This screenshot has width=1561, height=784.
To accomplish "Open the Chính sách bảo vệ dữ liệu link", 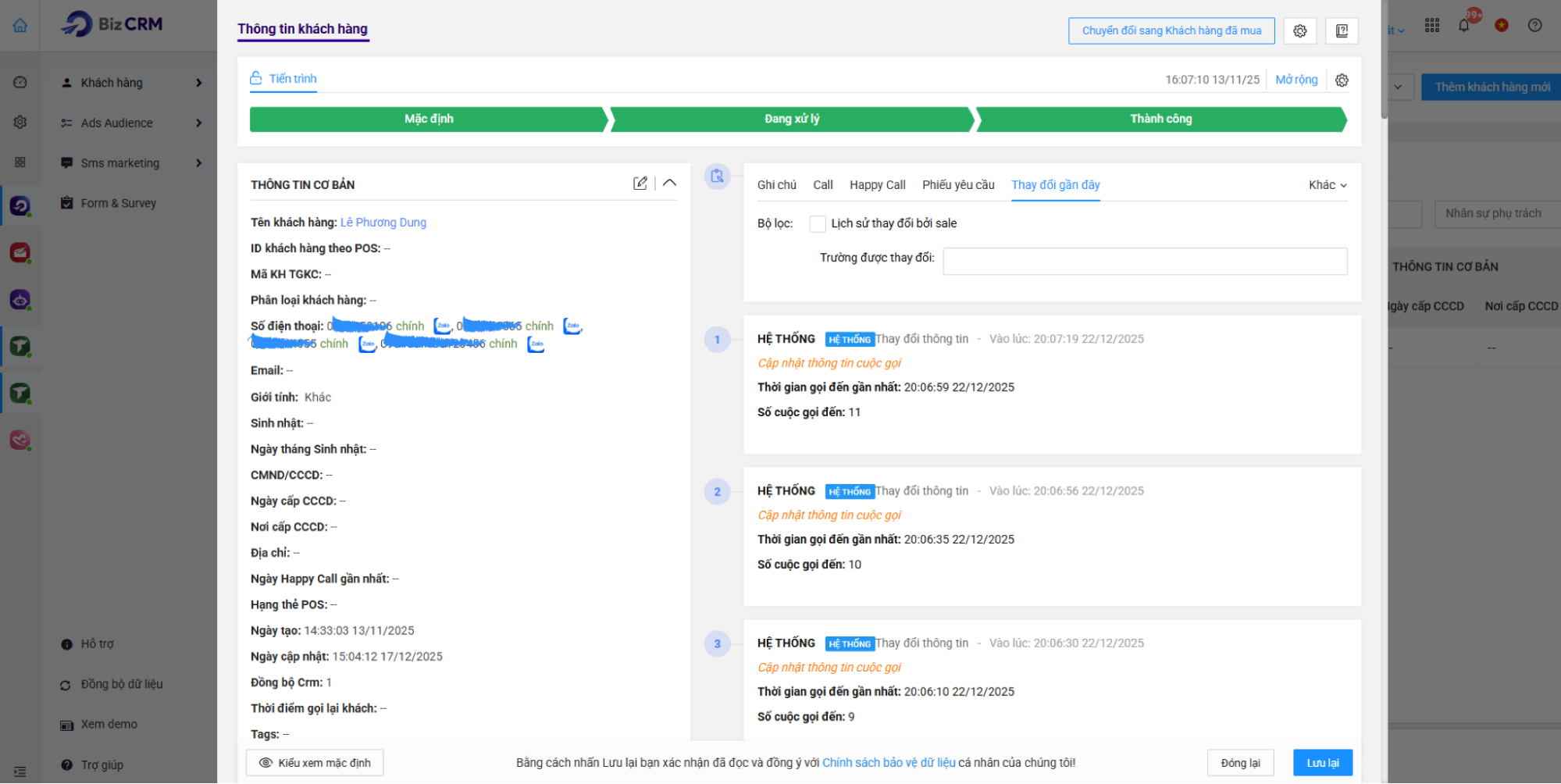I will (889, 763).
